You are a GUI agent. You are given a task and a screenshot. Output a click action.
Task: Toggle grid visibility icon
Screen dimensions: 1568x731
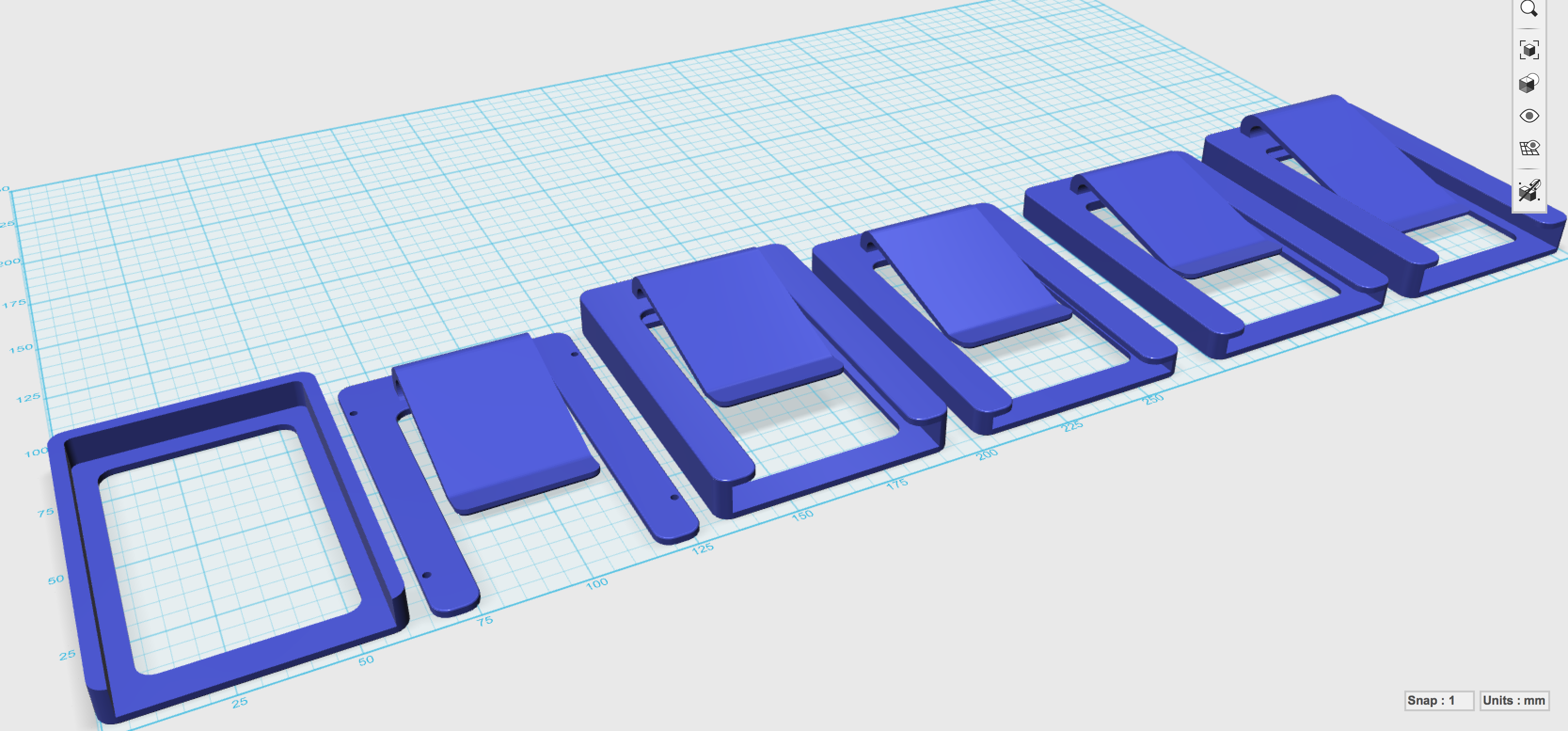click(1529, 148)
